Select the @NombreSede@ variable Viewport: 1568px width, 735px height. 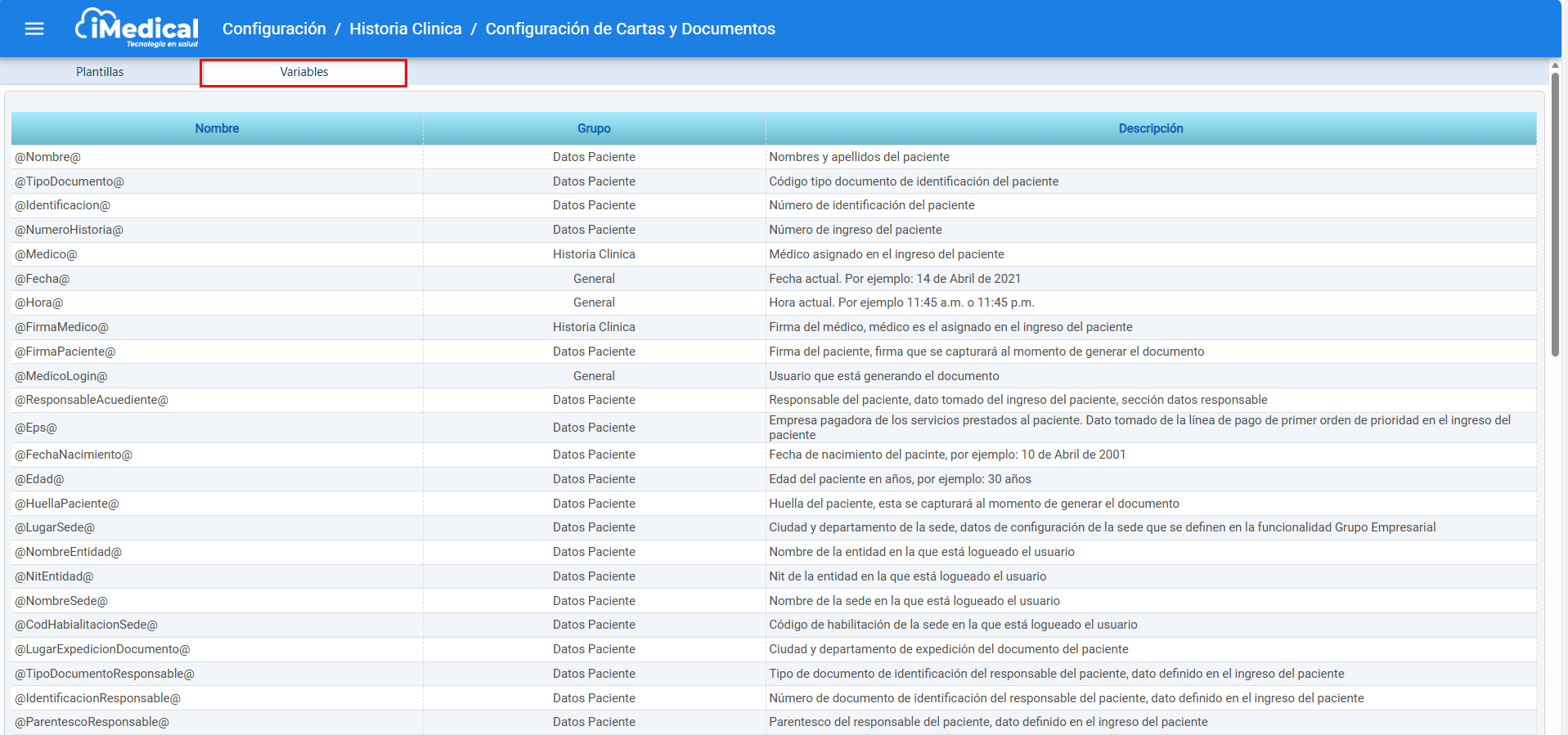(61, 601)
